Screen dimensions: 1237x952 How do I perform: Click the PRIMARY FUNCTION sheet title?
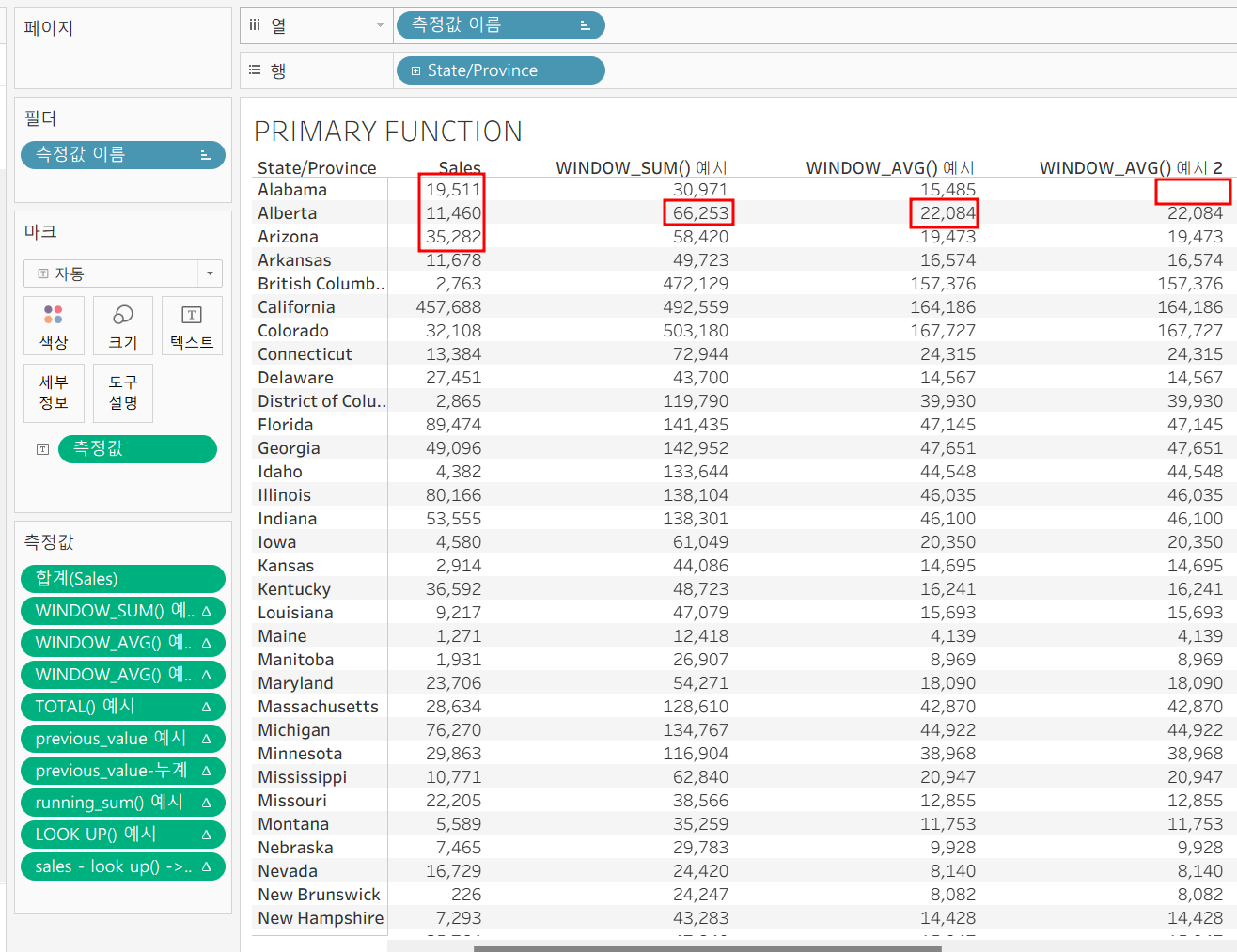[388, 132]
